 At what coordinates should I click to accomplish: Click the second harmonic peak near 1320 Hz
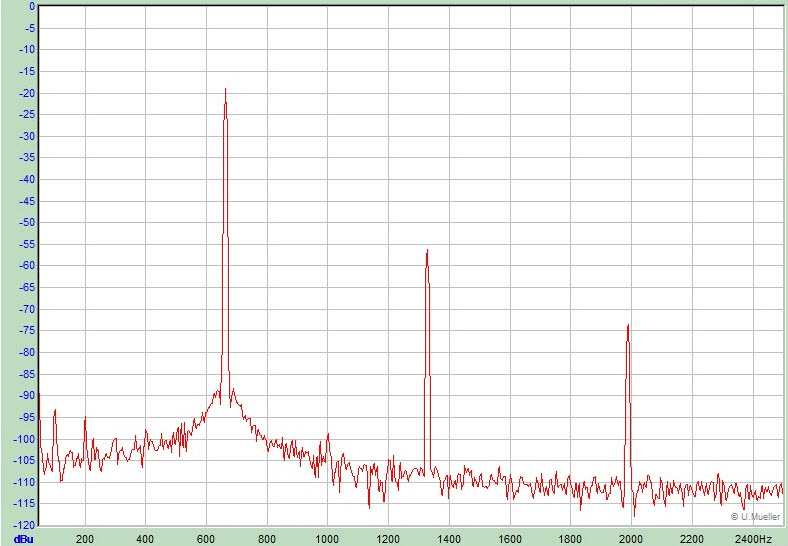tap(427, 252)
